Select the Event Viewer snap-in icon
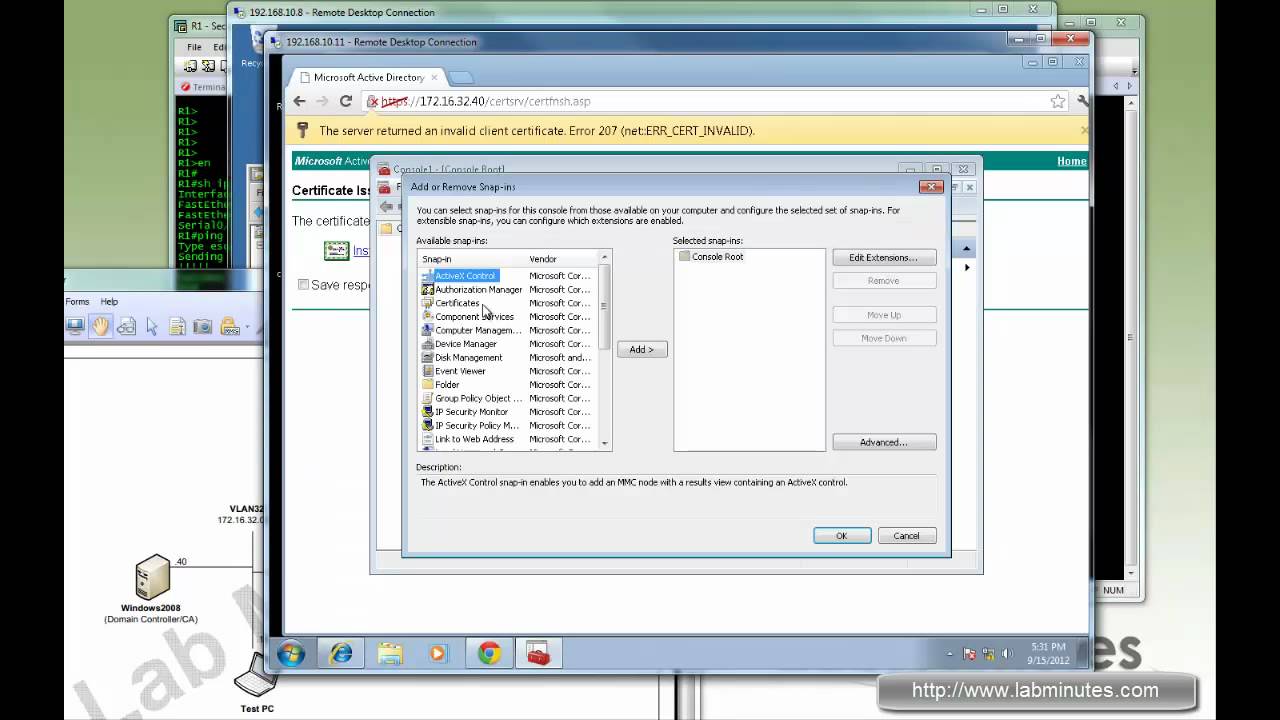 point(427,371)
